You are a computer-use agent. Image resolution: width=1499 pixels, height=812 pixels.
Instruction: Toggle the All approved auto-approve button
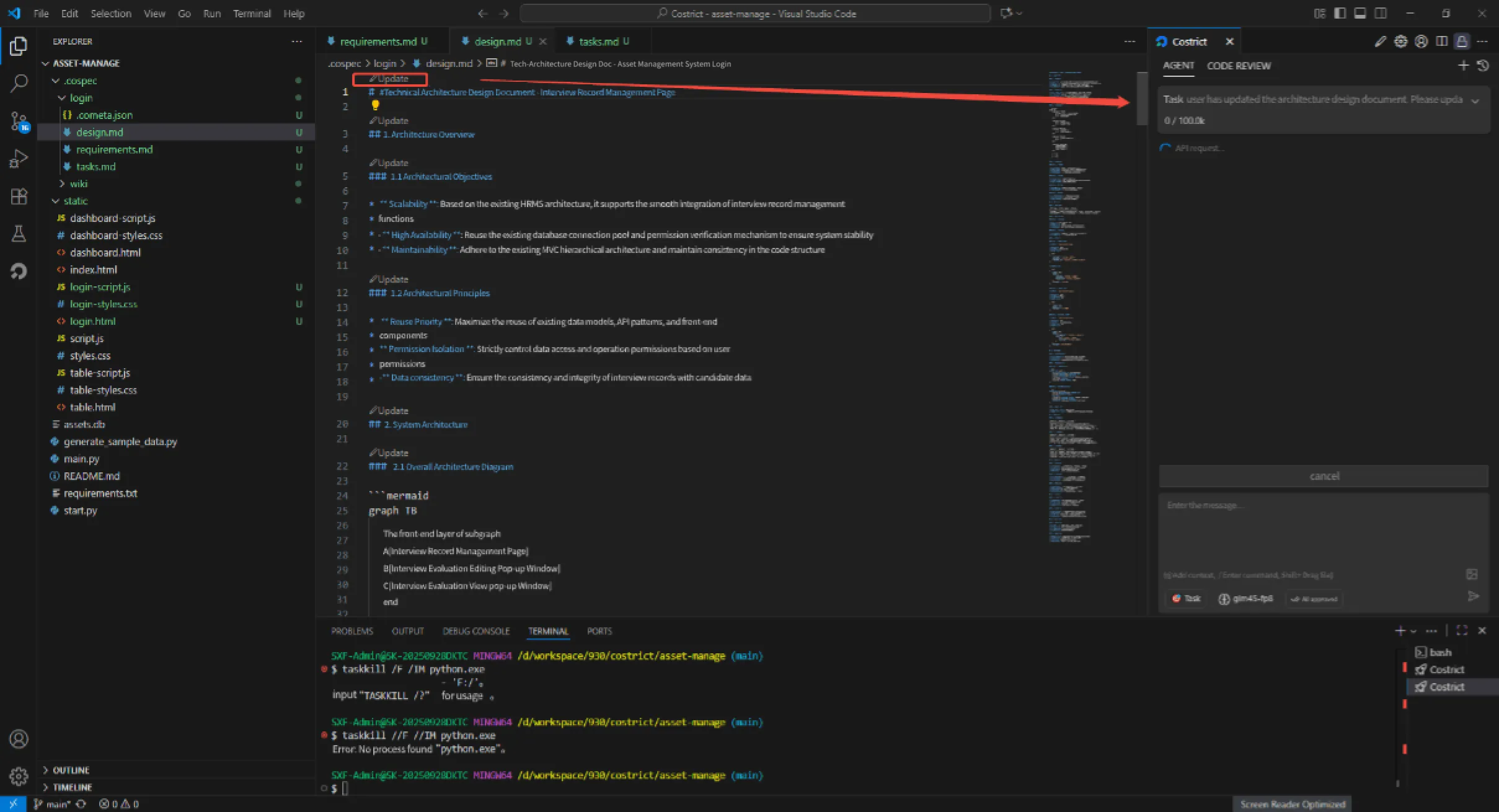[1314, 599]
